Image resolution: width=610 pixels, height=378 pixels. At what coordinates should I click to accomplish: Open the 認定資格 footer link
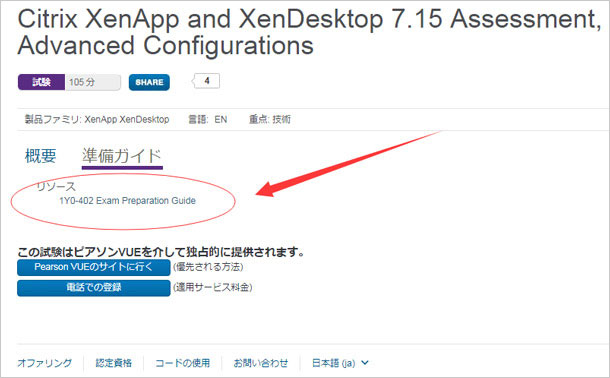(114, 363)
